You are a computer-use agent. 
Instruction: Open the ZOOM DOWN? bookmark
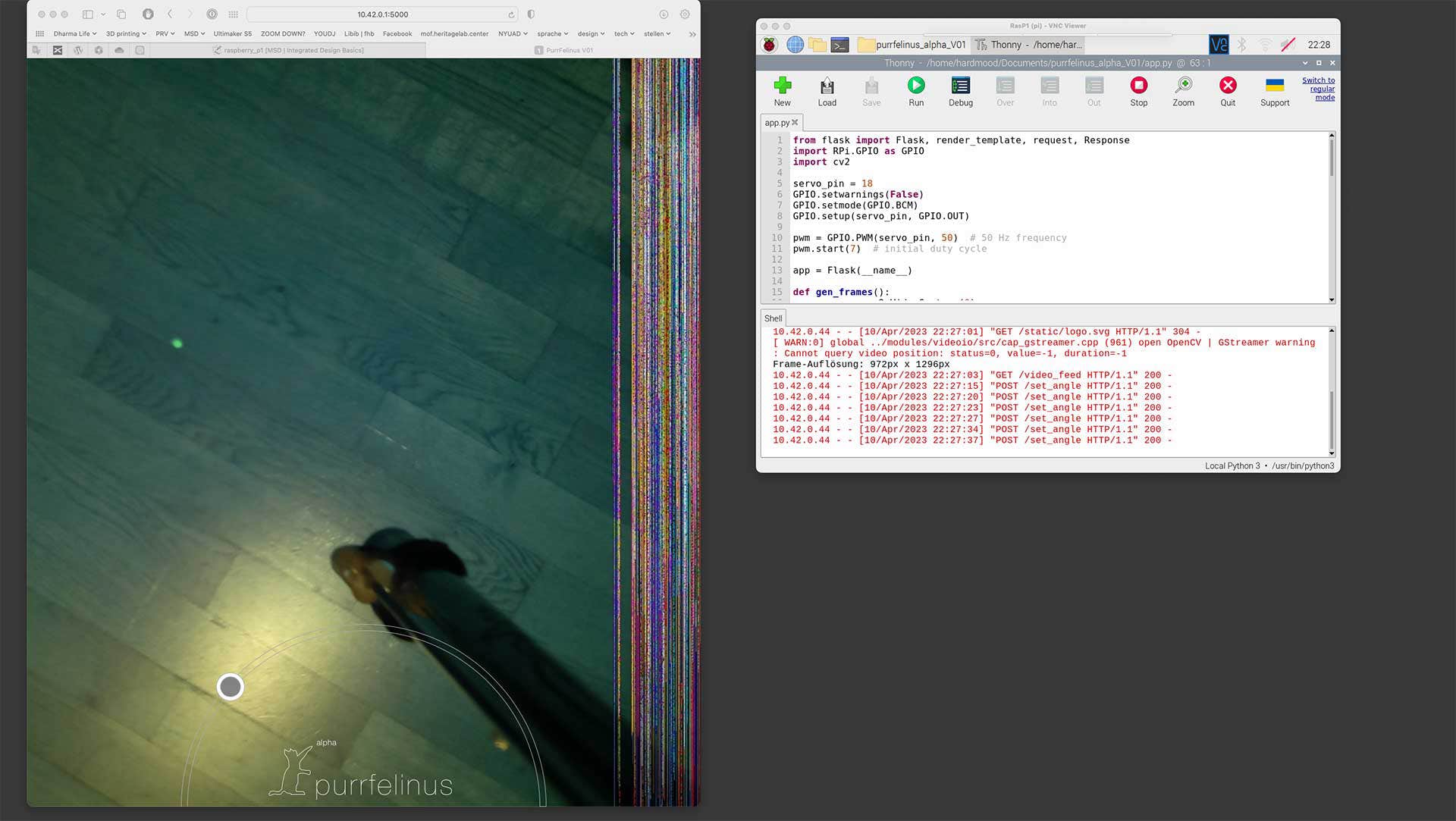(283, 34)
